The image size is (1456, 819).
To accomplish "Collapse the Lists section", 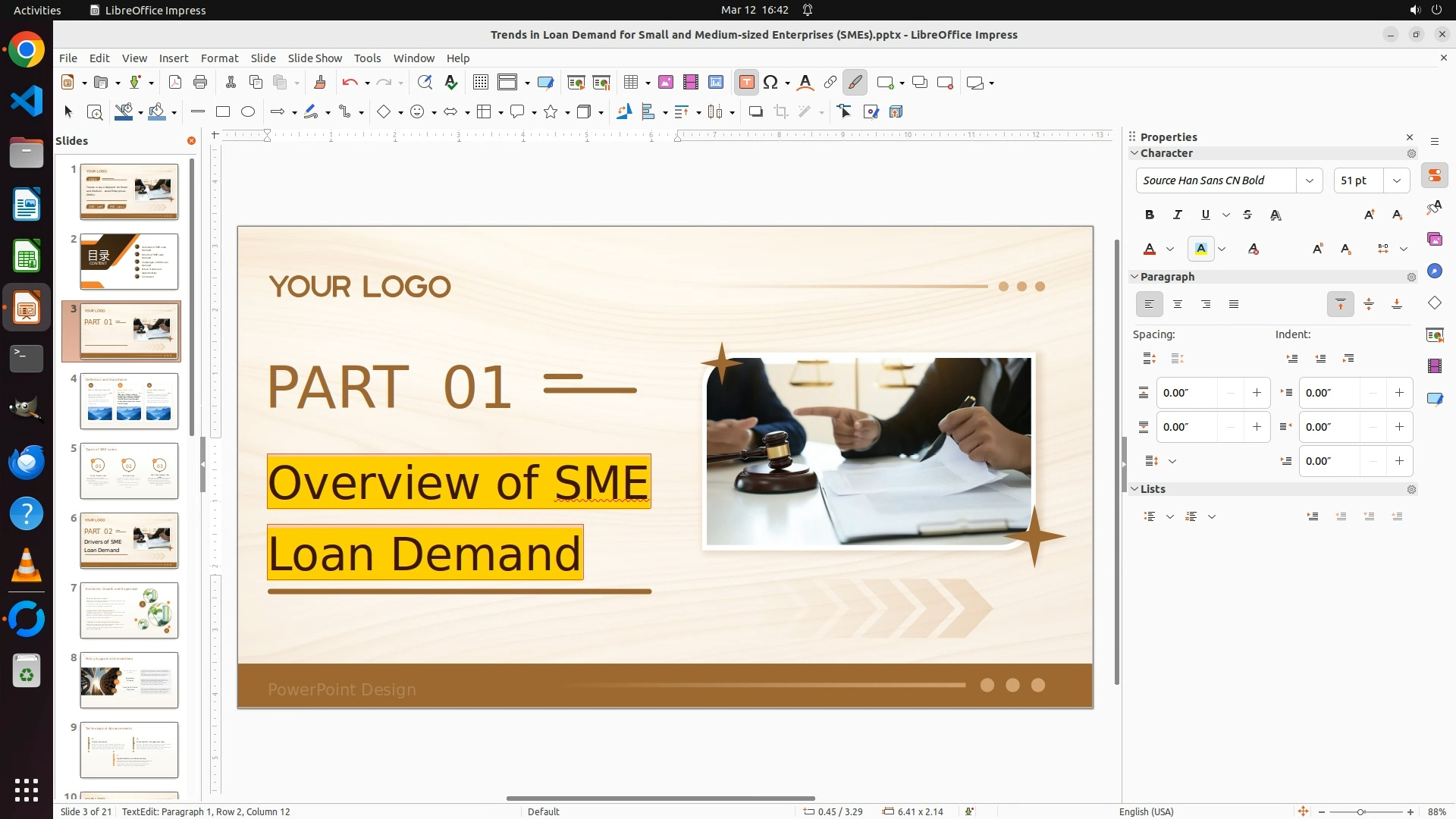I will tap(1135, 489).
